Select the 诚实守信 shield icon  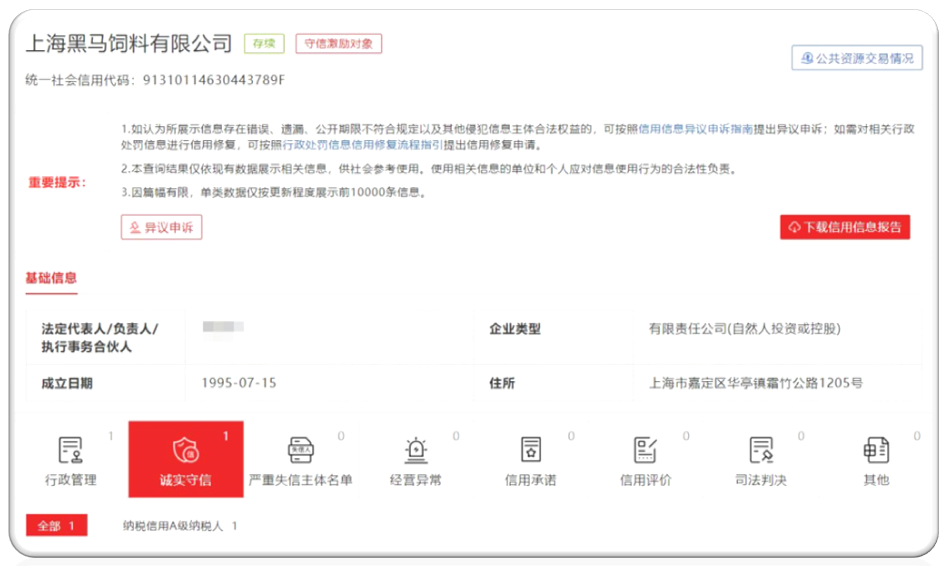186,451
